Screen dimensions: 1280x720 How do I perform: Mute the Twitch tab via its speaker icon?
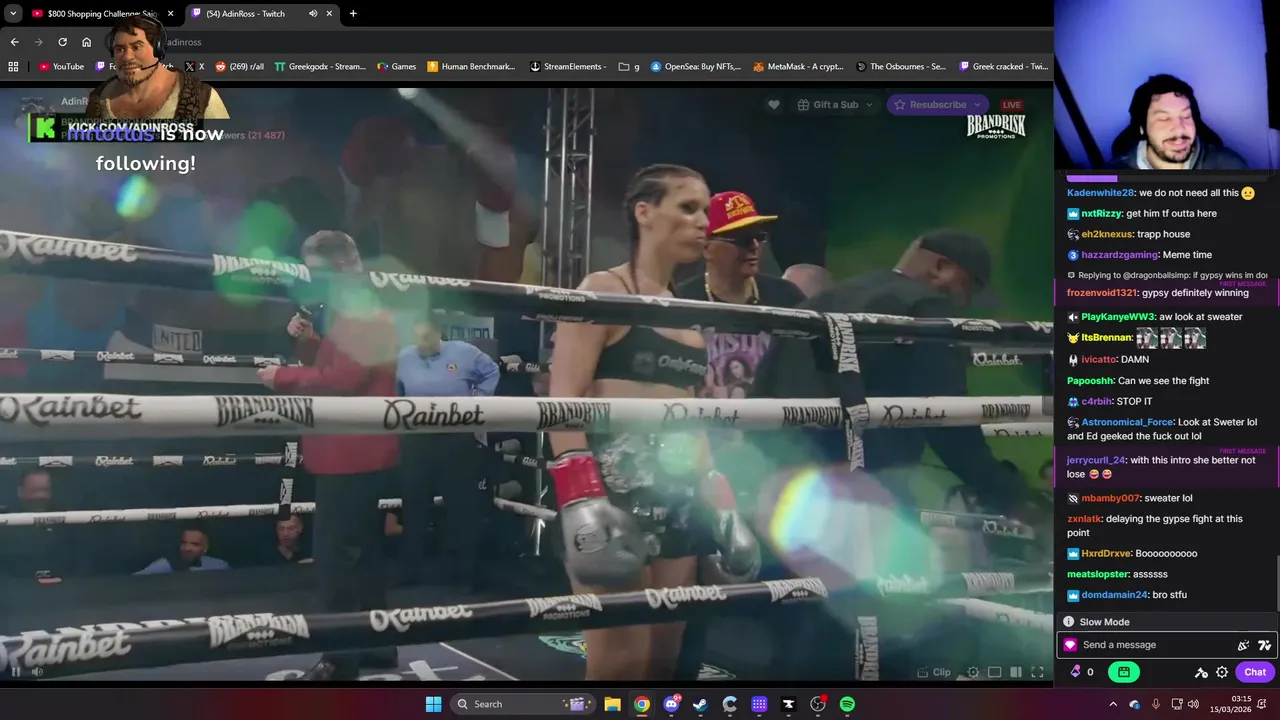313,13
